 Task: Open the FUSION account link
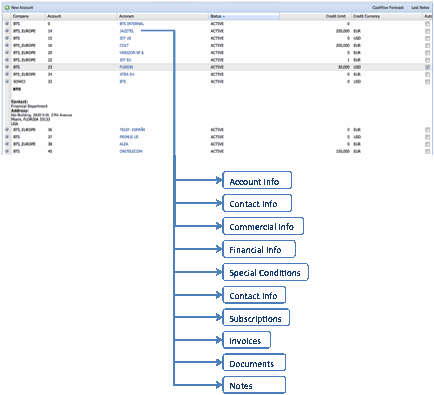tap(126, 67)
